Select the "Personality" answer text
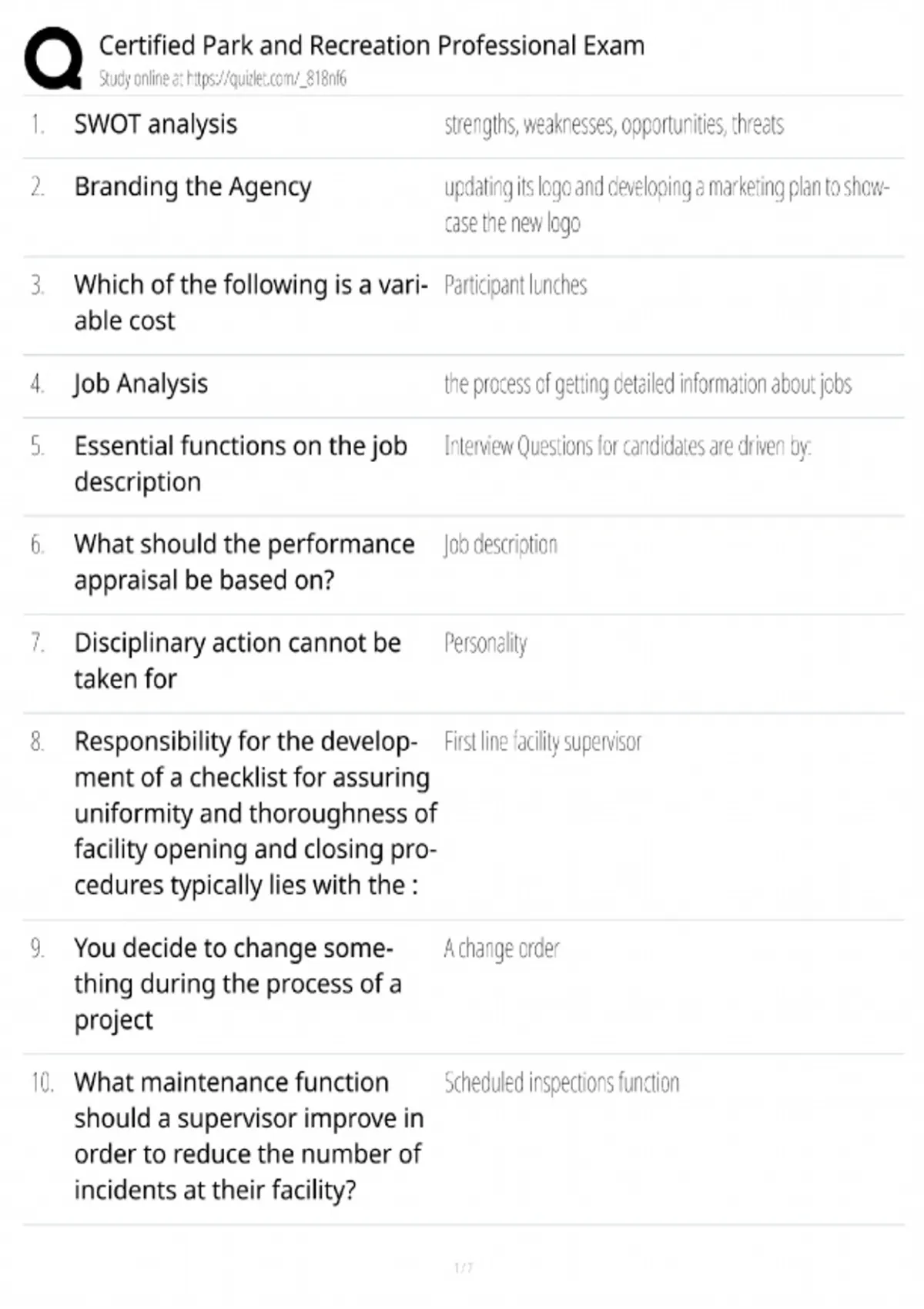Image resolution: width=924 pixels, height=1309 pixels. pyautogui.click(x=485, y=643)
